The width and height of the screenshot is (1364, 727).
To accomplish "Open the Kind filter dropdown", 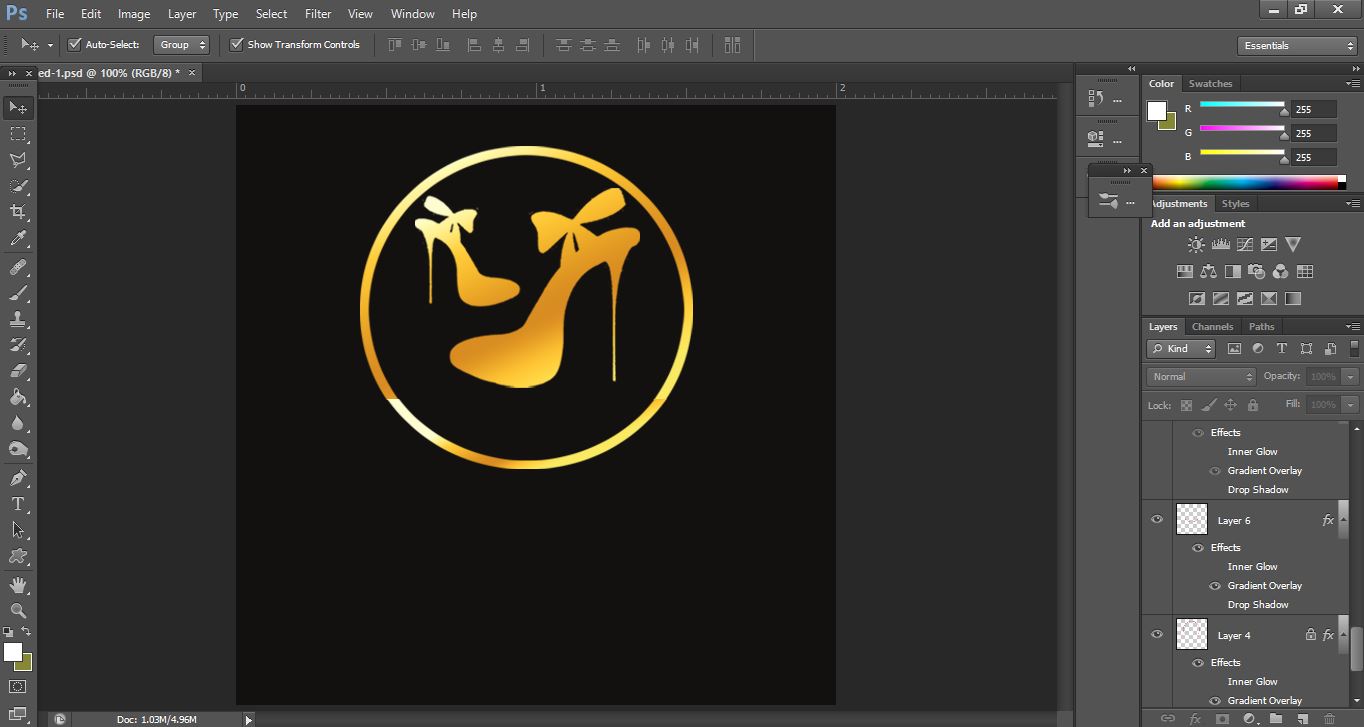I will coord(1181,349).
